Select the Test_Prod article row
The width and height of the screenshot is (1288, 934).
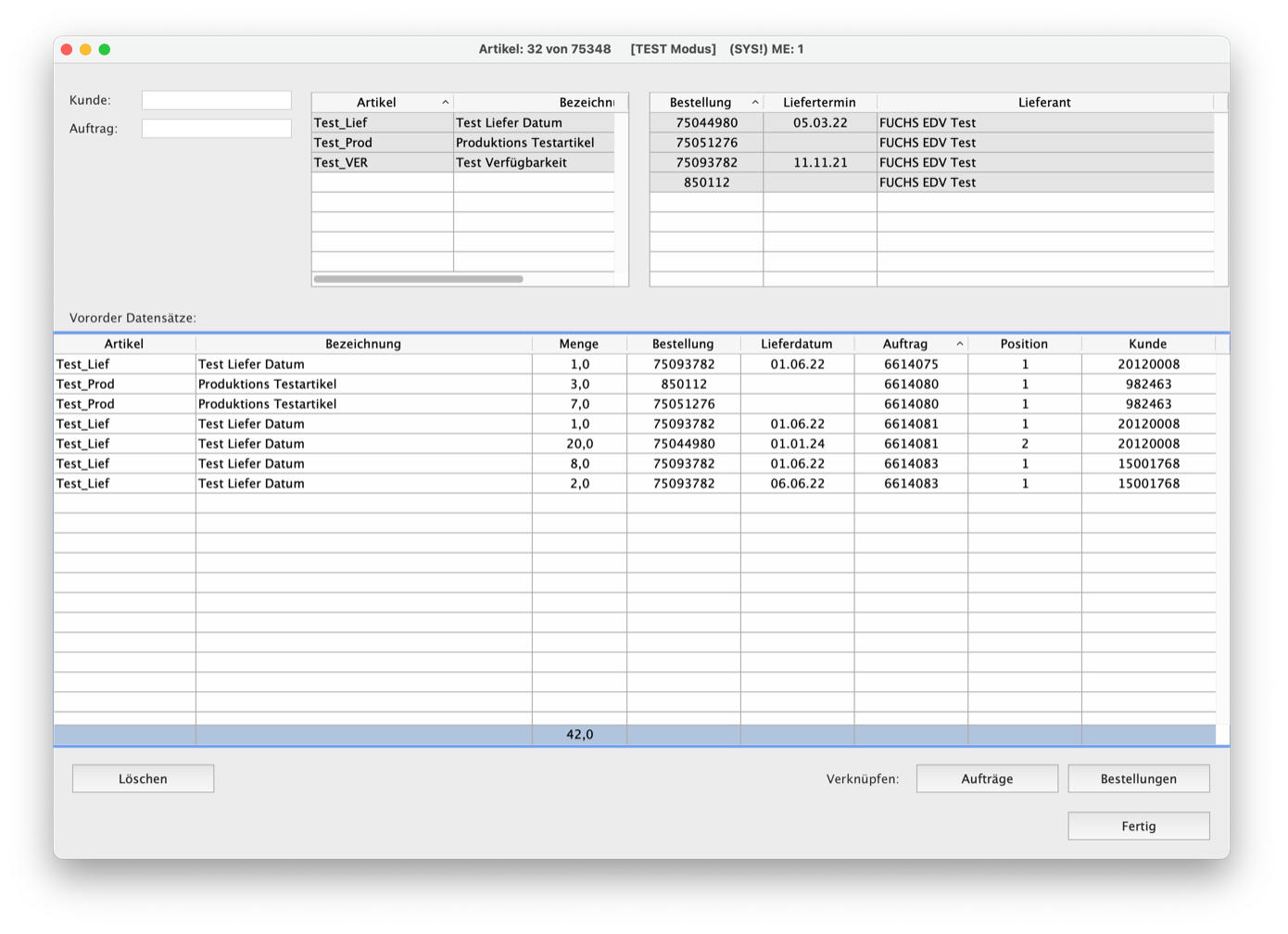click(382, 143)
